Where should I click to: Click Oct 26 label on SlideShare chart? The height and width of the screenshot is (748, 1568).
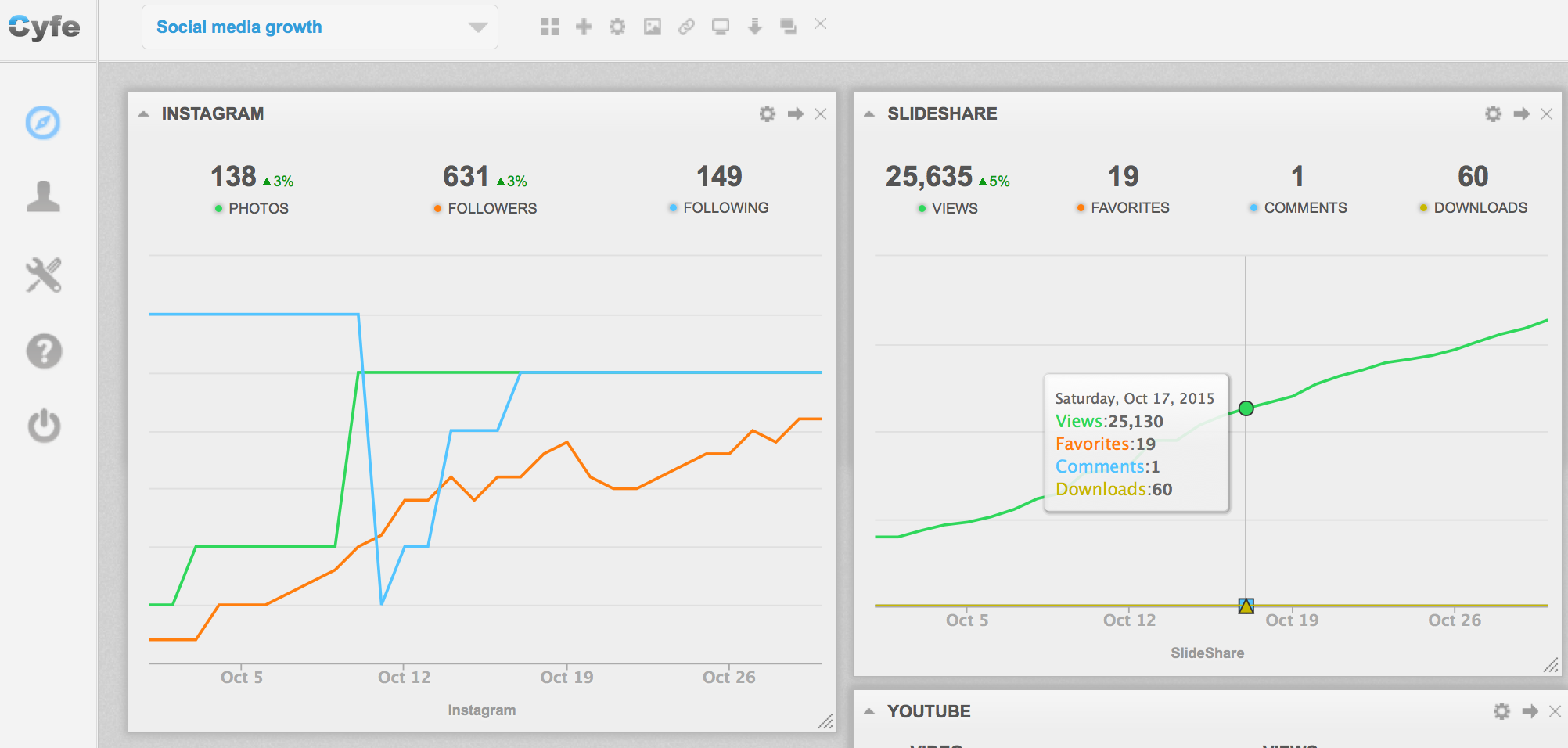click(1455, 620)
